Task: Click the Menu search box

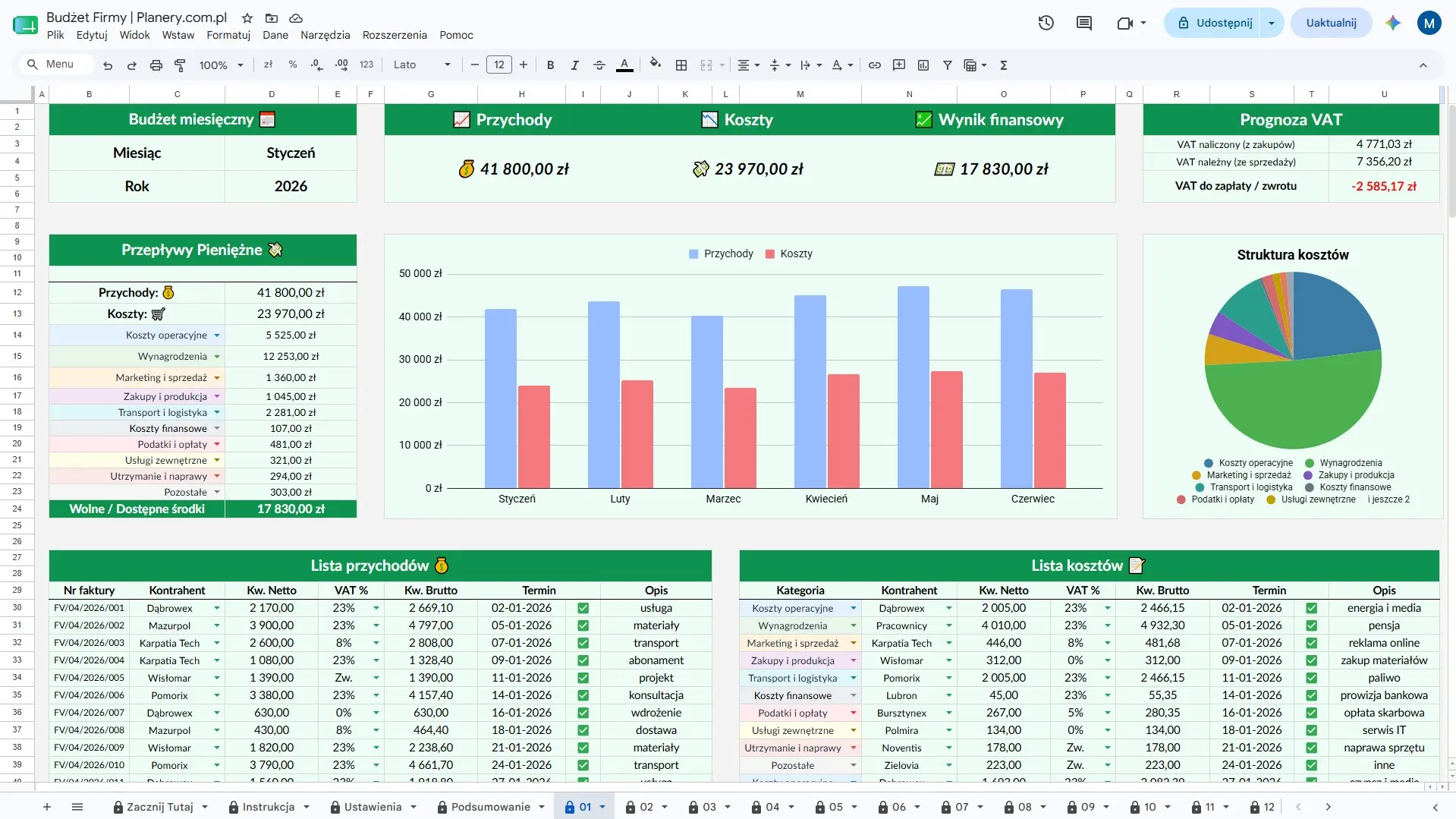Action: click(57, 65)
